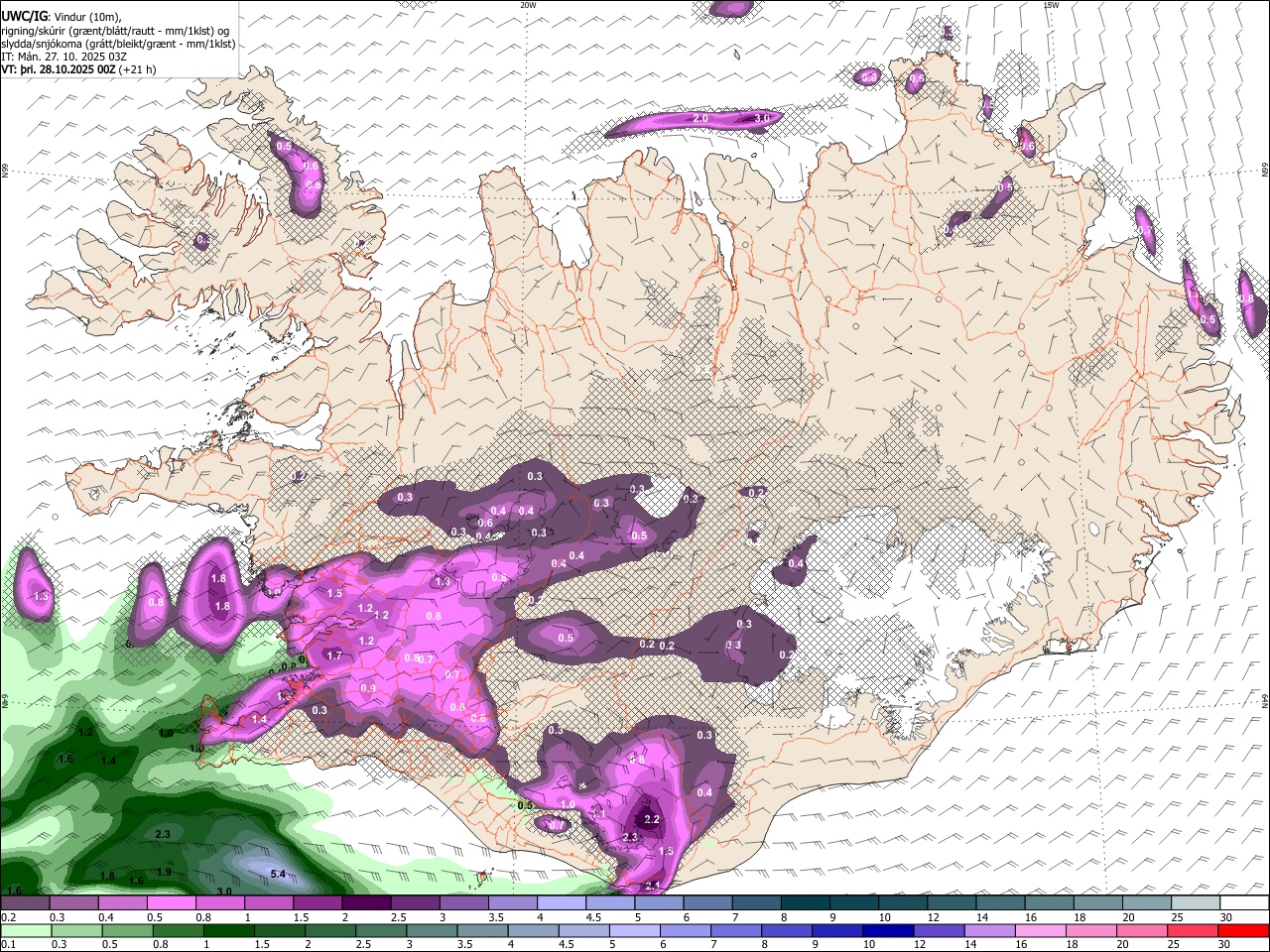Click the '1.9' rain value over the sea
This screenshot has width=1270, height=952.
tap(165, 872)
